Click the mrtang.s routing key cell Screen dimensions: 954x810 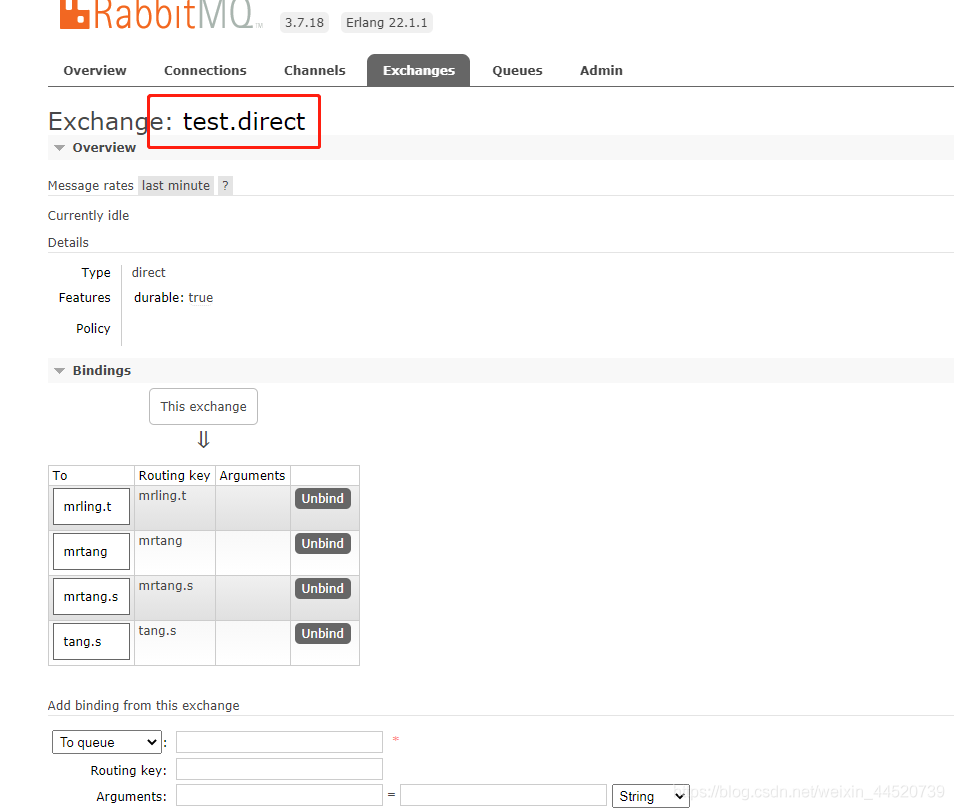click(175, 598)
